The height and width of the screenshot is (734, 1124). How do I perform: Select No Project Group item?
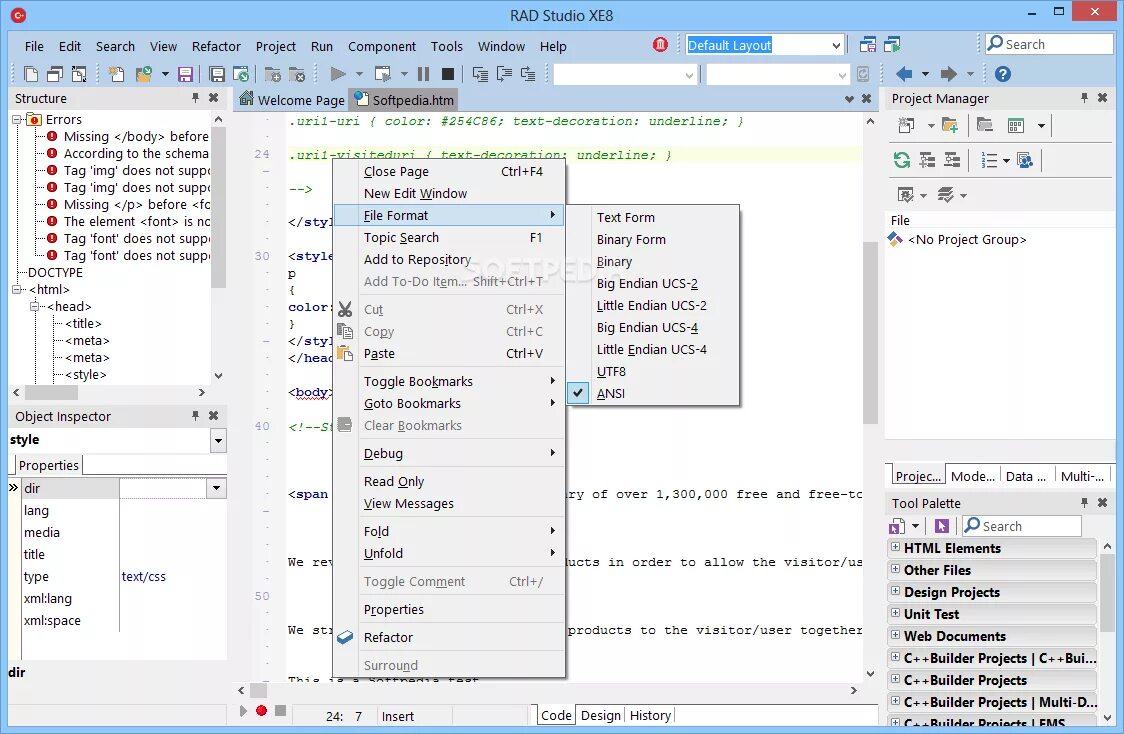[x=967, y=239]
